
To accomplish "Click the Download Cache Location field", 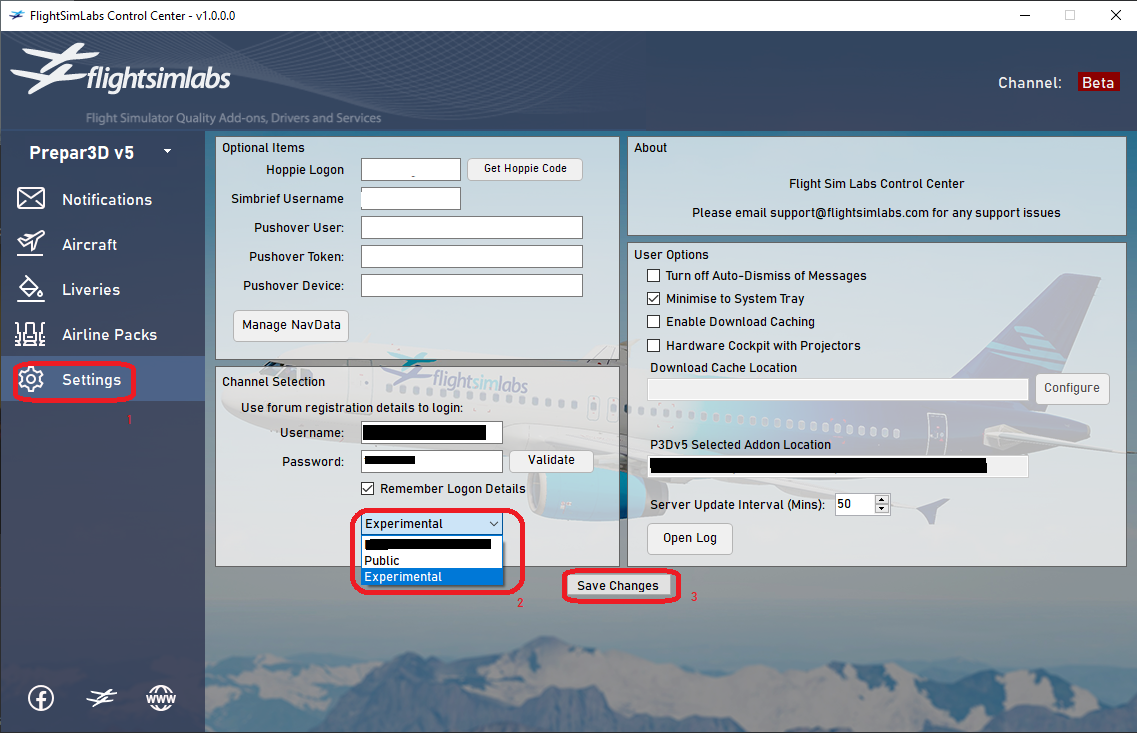I will (x=838, y=389).
